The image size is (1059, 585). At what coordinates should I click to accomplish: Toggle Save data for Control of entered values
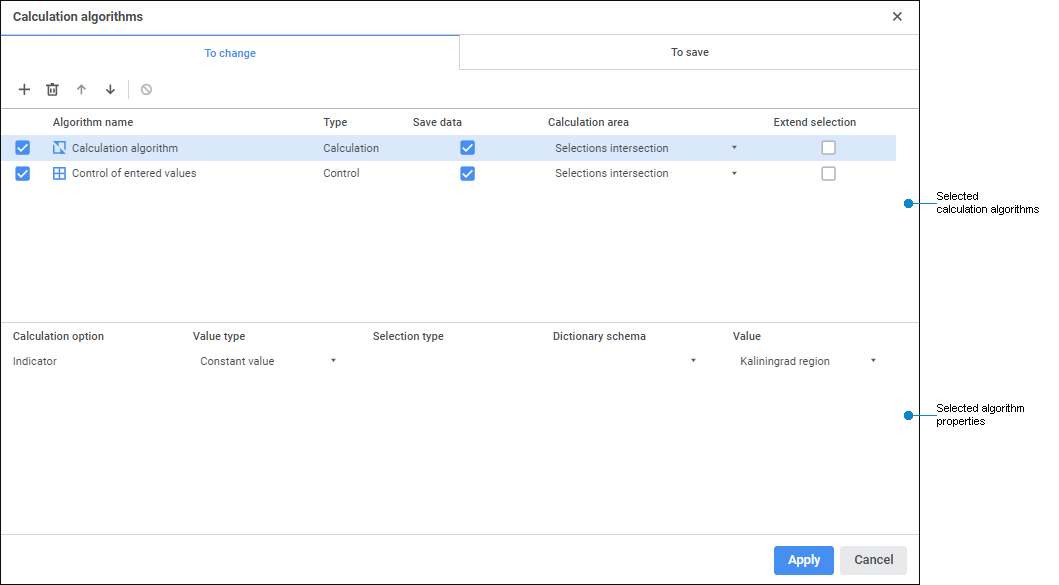tap(467, 174)
